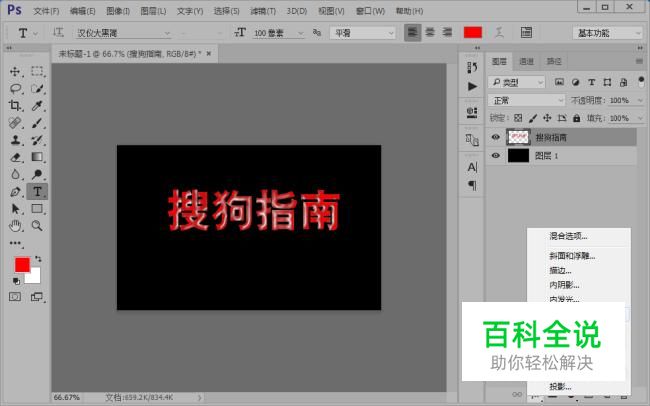
Task: Open blend mode dropdown 正常
Action: [x=526, y=100]
